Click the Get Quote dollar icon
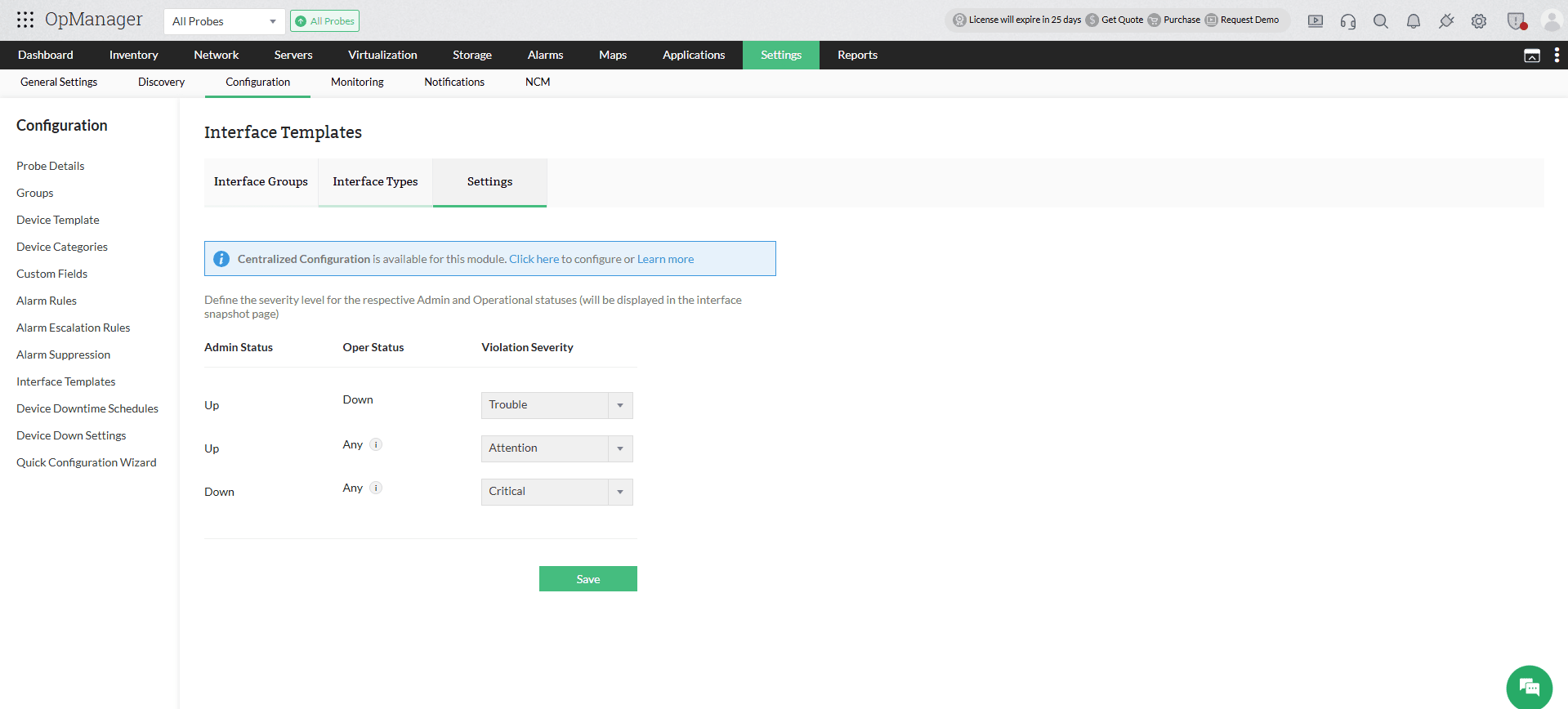1568x709 pixels. point(1092,20)
